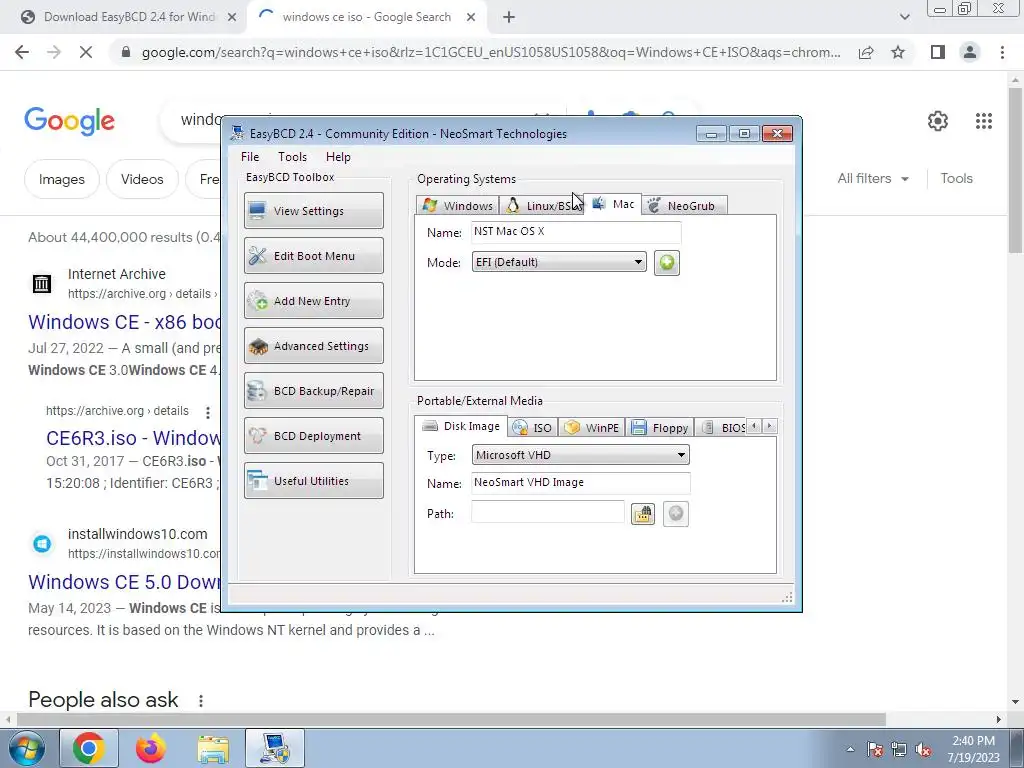
Task: Click the Chrome horizontal scrollbar
Action: point(451,719)
